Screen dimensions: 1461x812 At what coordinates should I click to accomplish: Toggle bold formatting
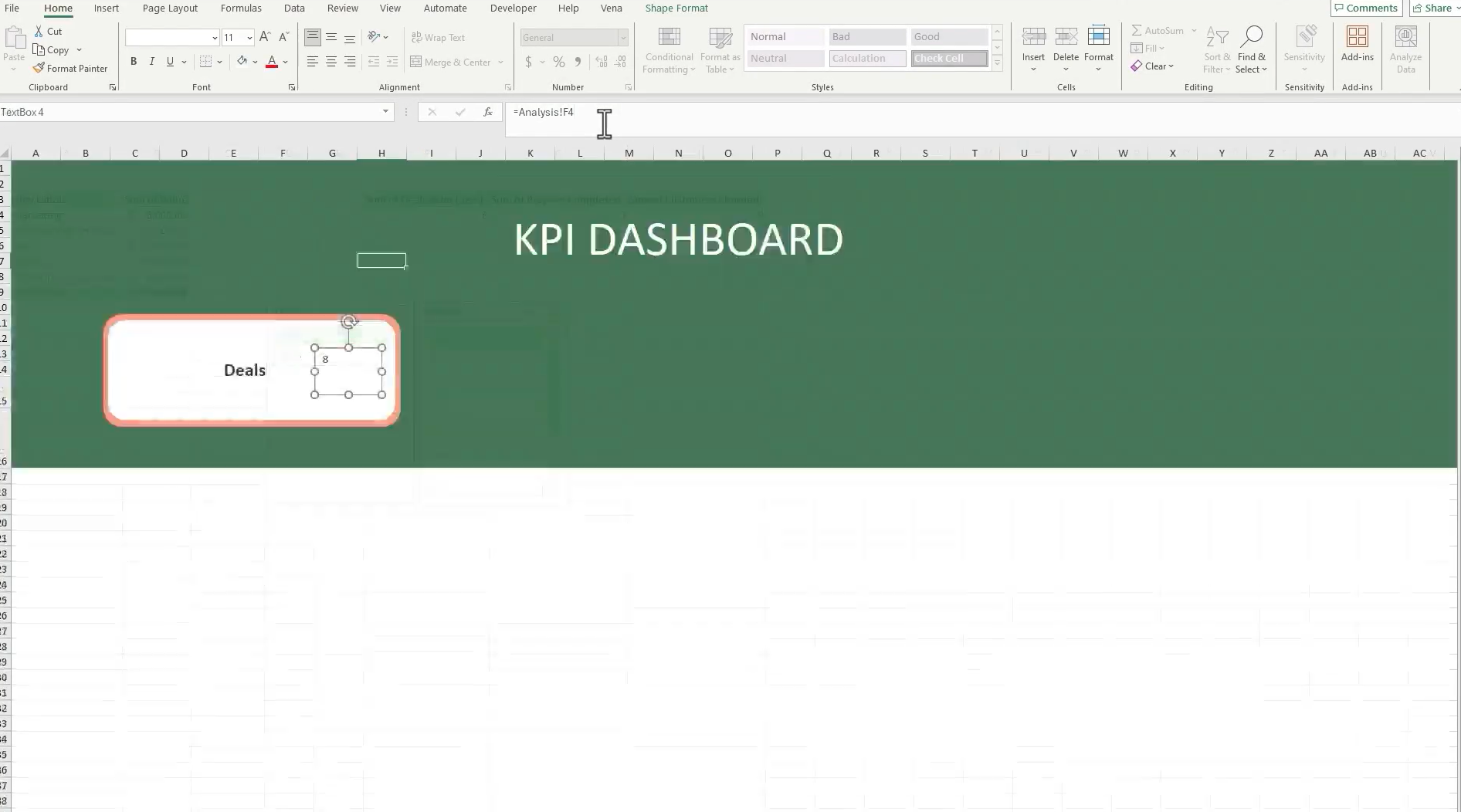pyautogui.click(x=133, y=61)
